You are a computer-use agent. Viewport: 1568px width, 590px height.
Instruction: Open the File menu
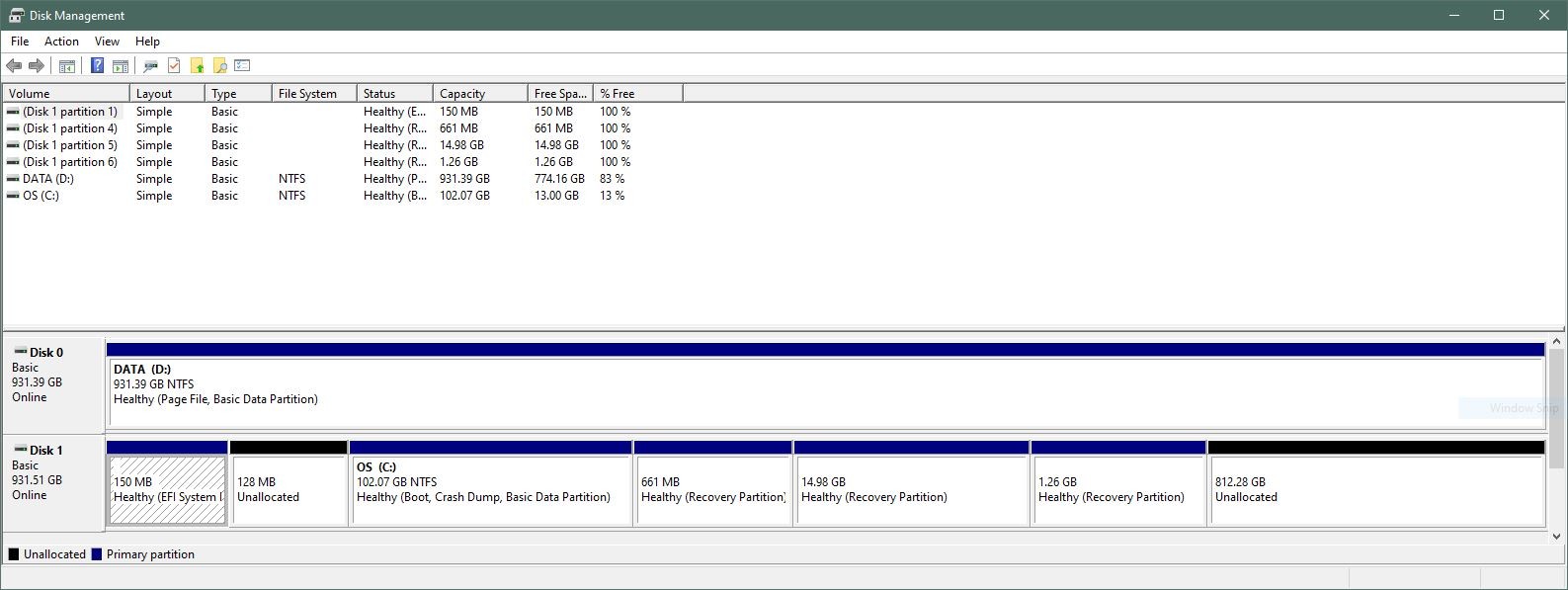tap(20, 42)
